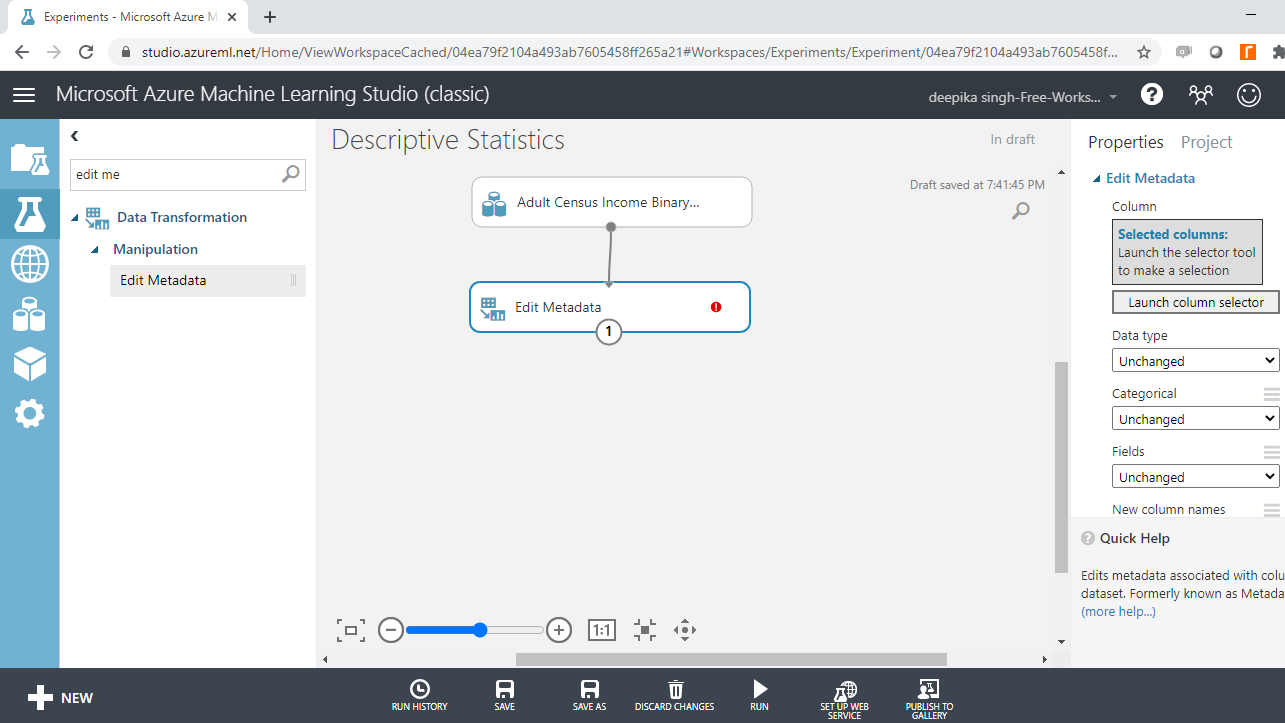Click the canvas horizontal scrollbar
This screenshot has height=723, width=1285.
(x=731, y=659)
